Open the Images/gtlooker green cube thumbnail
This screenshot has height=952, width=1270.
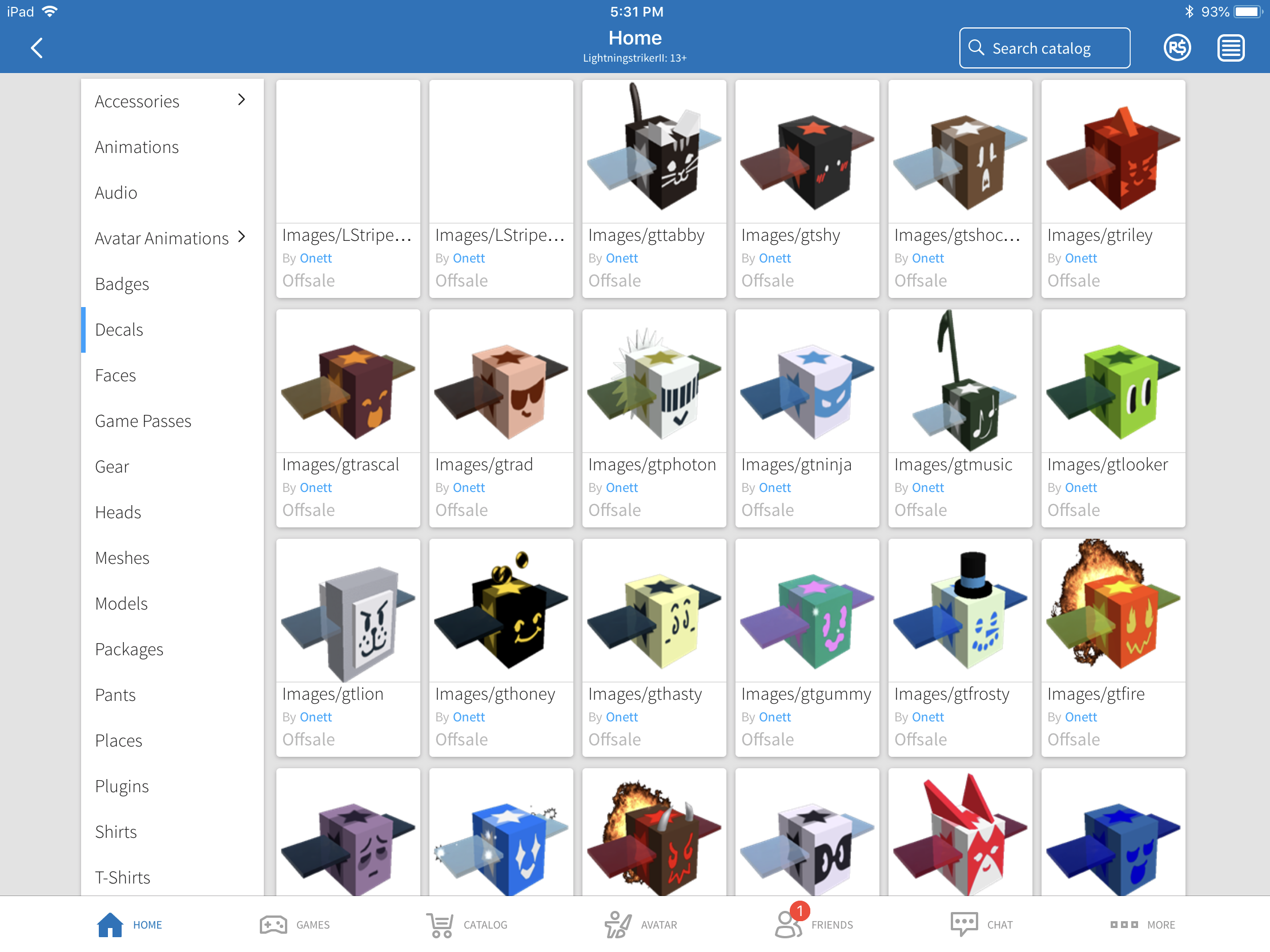[1113, 381]
